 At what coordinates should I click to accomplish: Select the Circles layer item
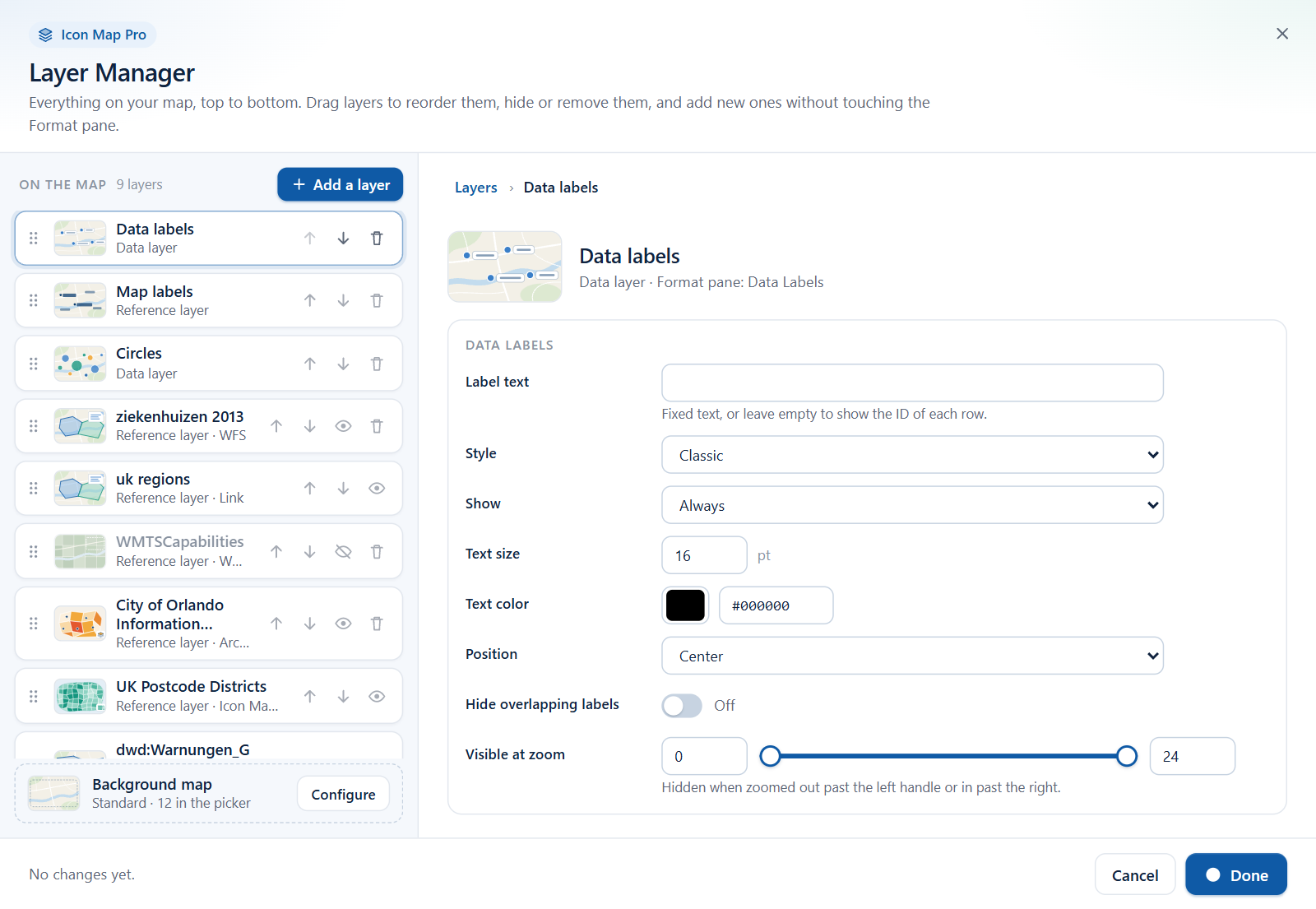click(x=208, y=364)
